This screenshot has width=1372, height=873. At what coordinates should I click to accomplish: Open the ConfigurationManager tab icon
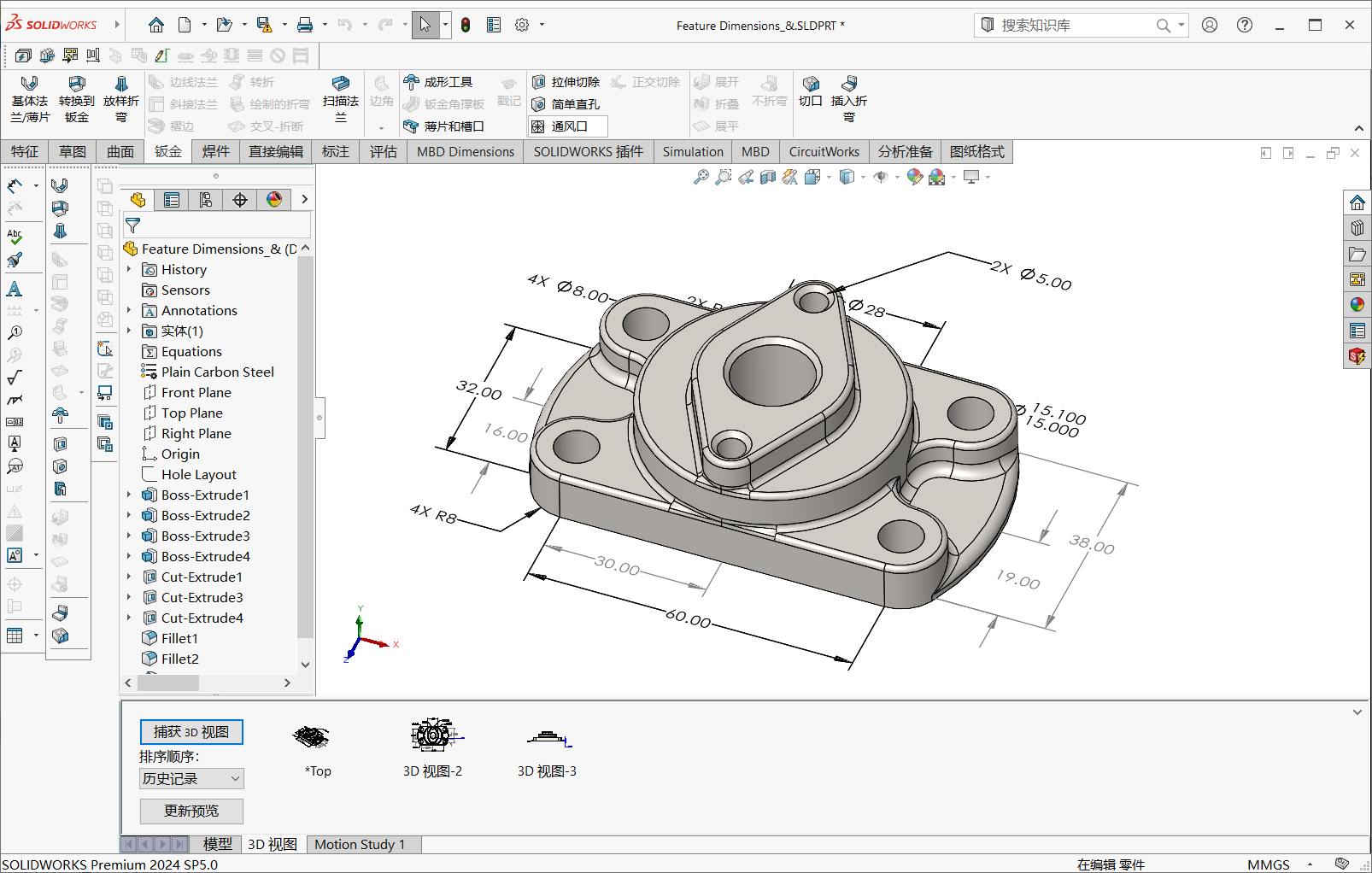pyautogui.click(x=206, y=200)
